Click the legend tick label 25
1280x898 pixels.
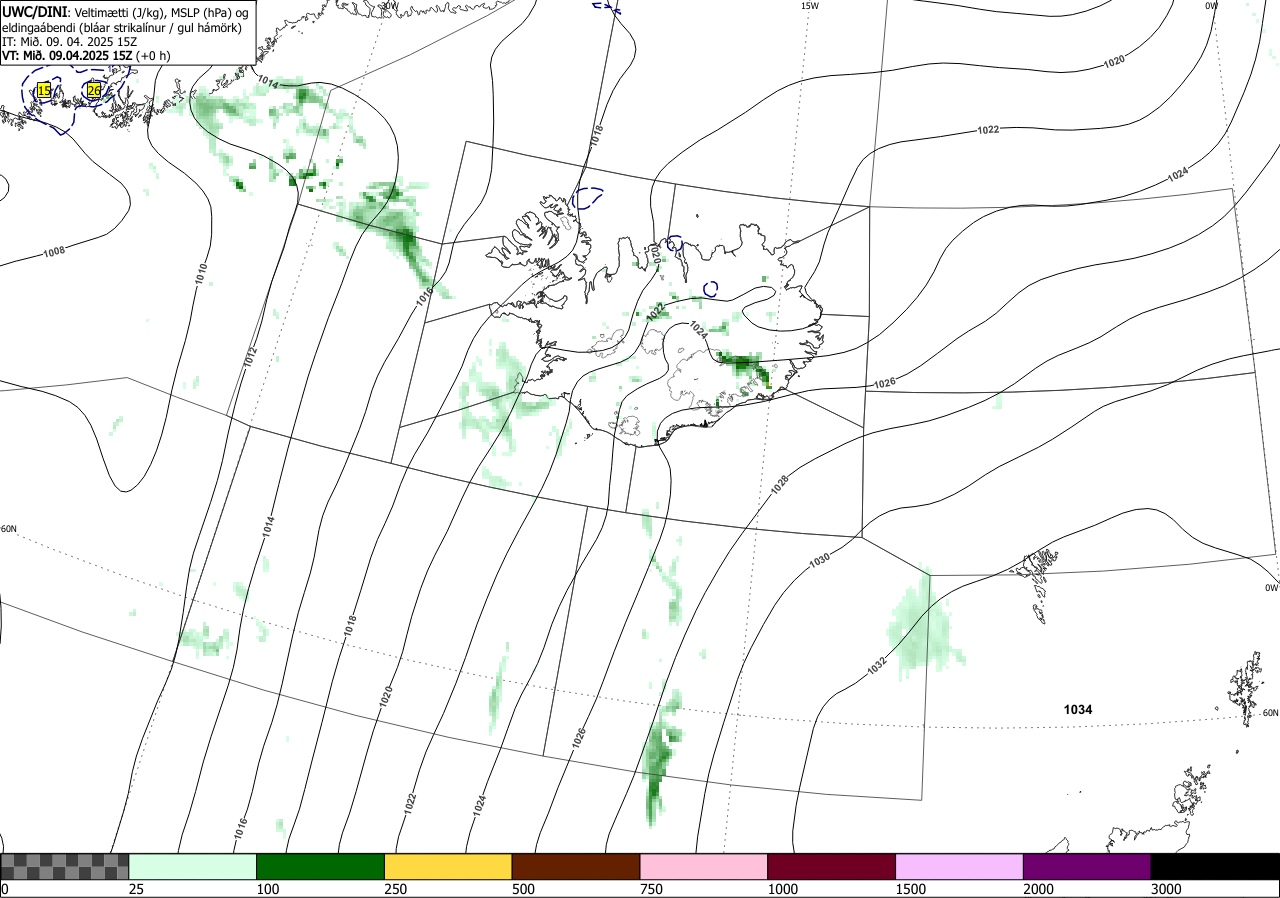coord(136,889)
